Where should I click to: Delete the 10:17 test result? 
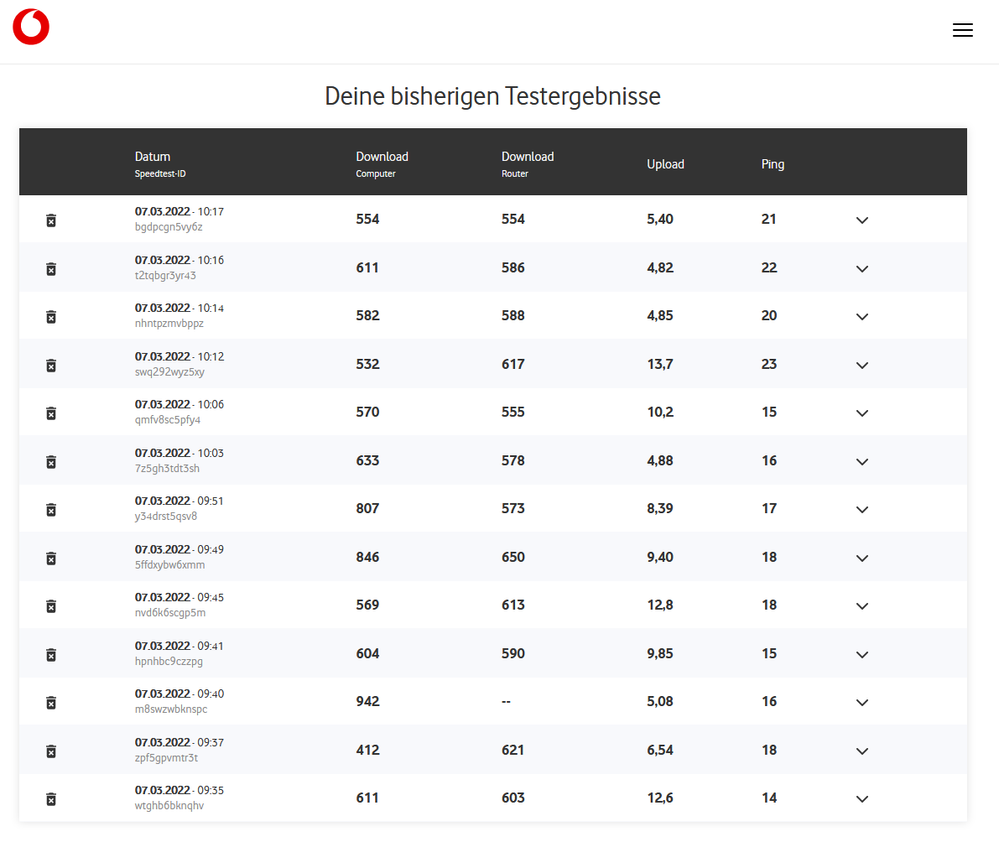pos(52,220)
